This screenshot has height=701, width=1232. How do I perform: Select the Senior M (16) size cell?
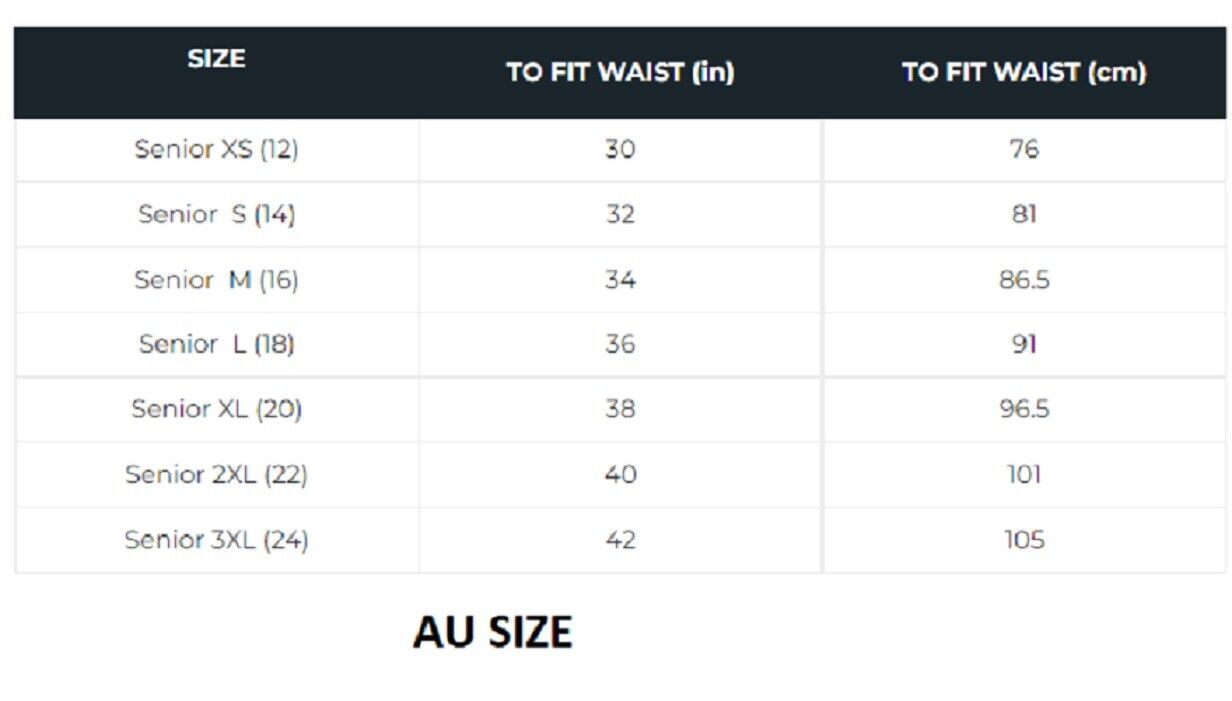(216, 280)
